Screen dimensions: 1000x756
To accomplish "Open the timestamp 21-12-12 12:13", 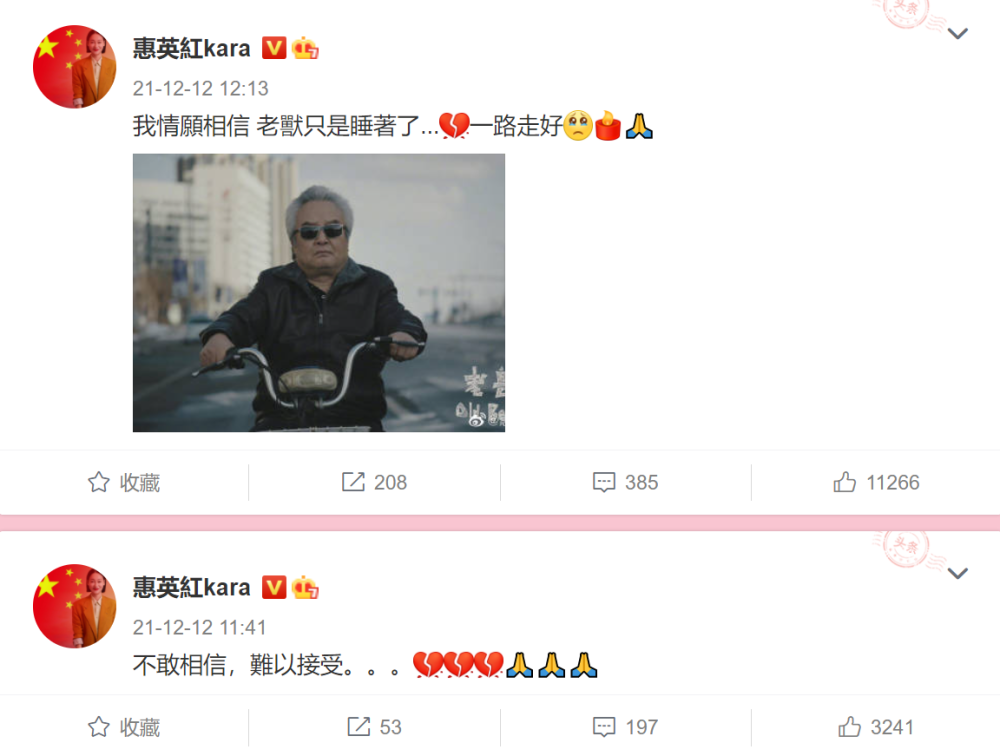I will point(200,89).
